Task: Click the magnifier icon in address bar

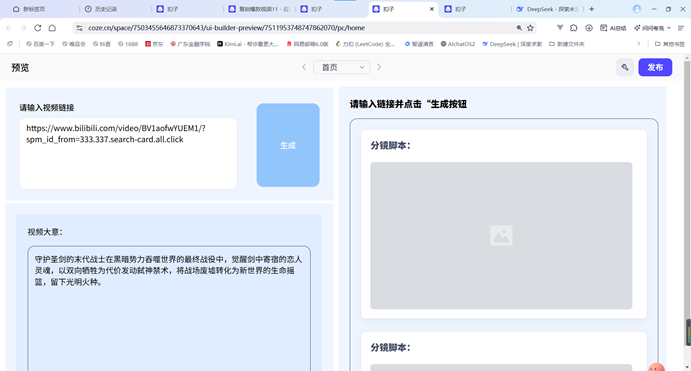Action: pyautogui.click(x=519, y=28)
